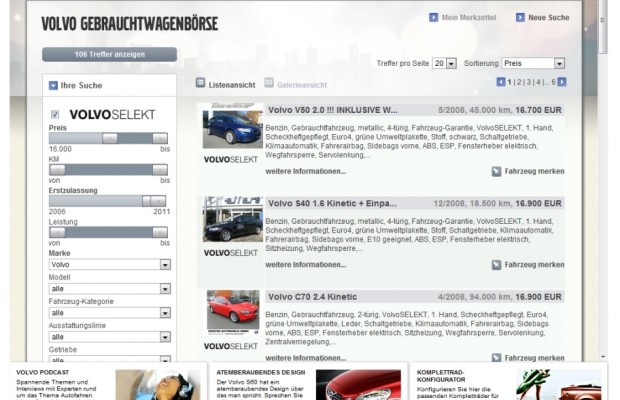Click the Volvo V50 2.0 listing title

(333, 110)
